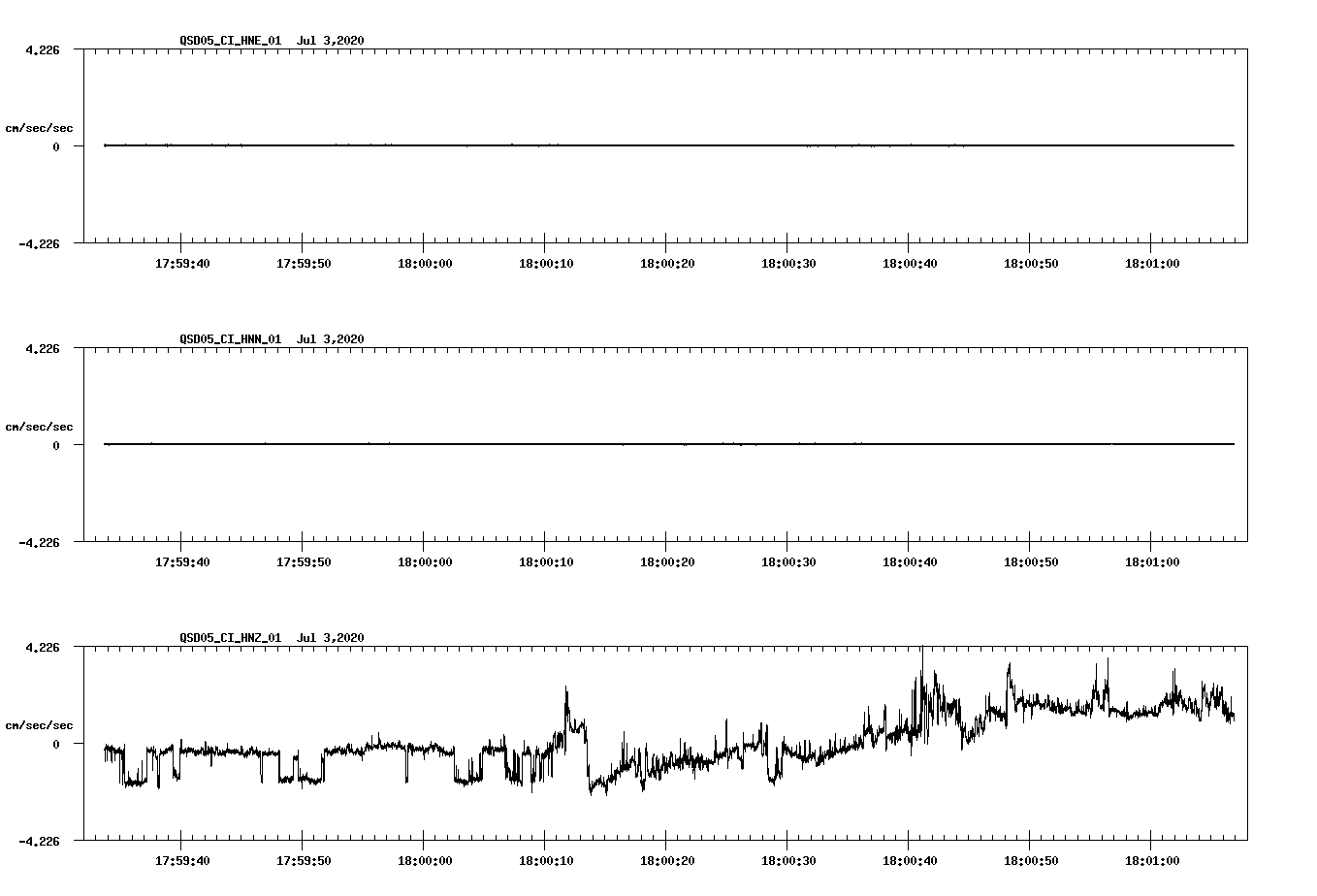This screenshot has height=896, width=1317.
Task: Click the QSD05_CI_HNZ_01 chart title
Action: tap(273, 637)
